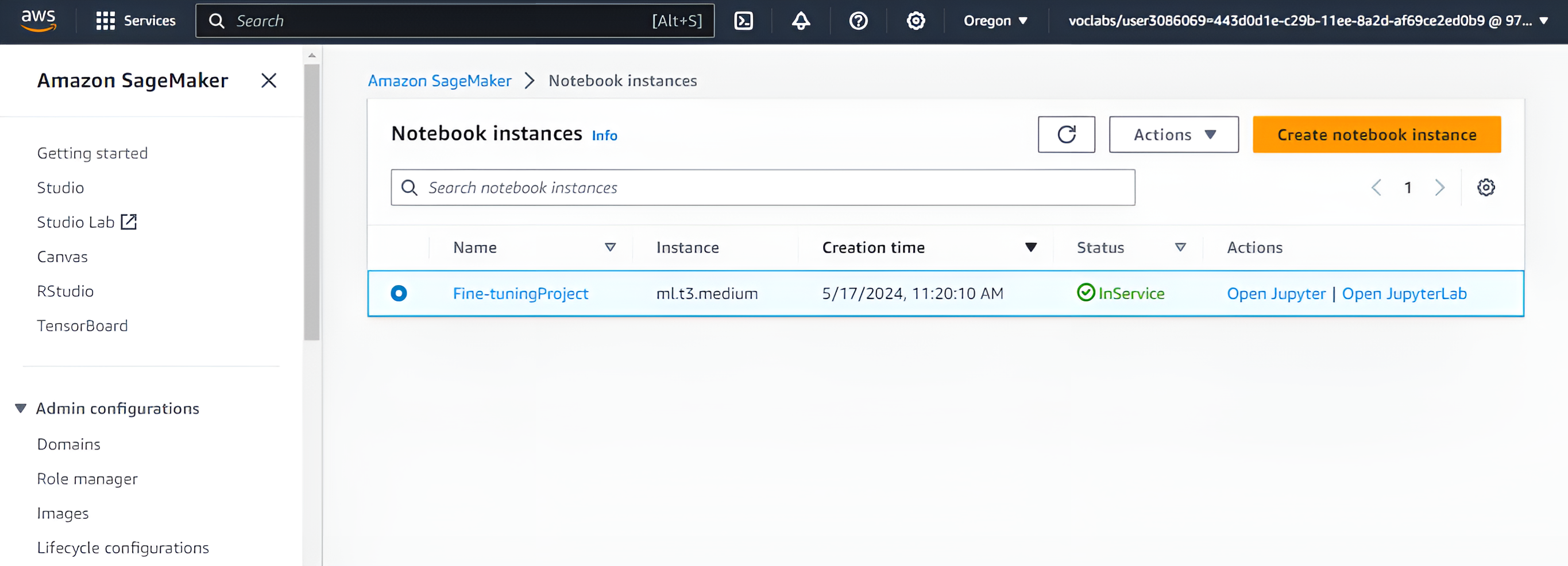Screen dimensions: 1568x566
Task: Navigate to Lifecycle configurations
Action: [x=123, y=547]
